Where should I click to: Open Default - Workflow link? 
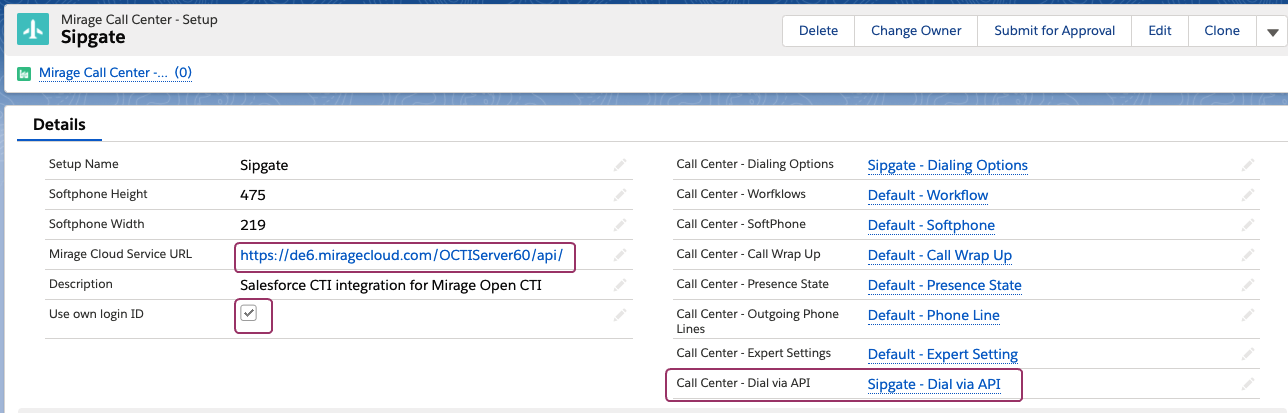[x=927, y=195]
